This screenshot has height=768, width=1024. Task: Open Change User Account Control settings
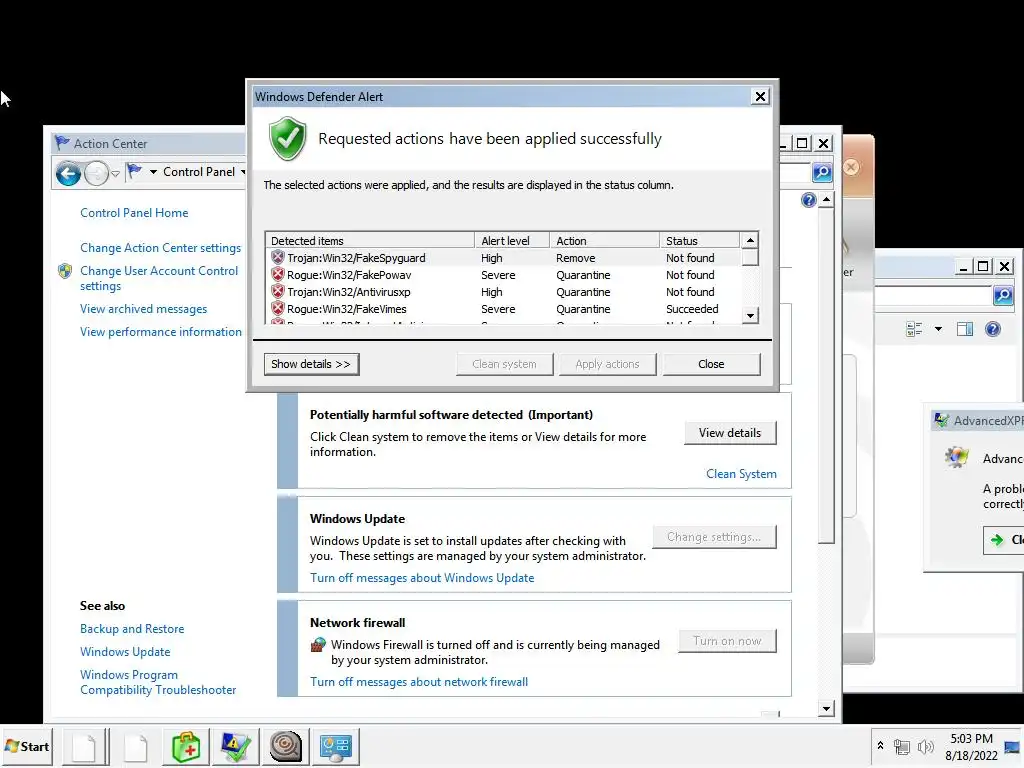pos(159,278)
